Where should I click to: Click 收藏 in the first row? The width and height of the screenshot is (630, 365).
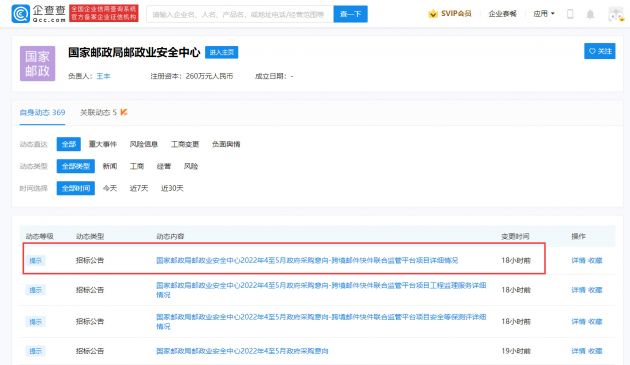click(595, 260)
